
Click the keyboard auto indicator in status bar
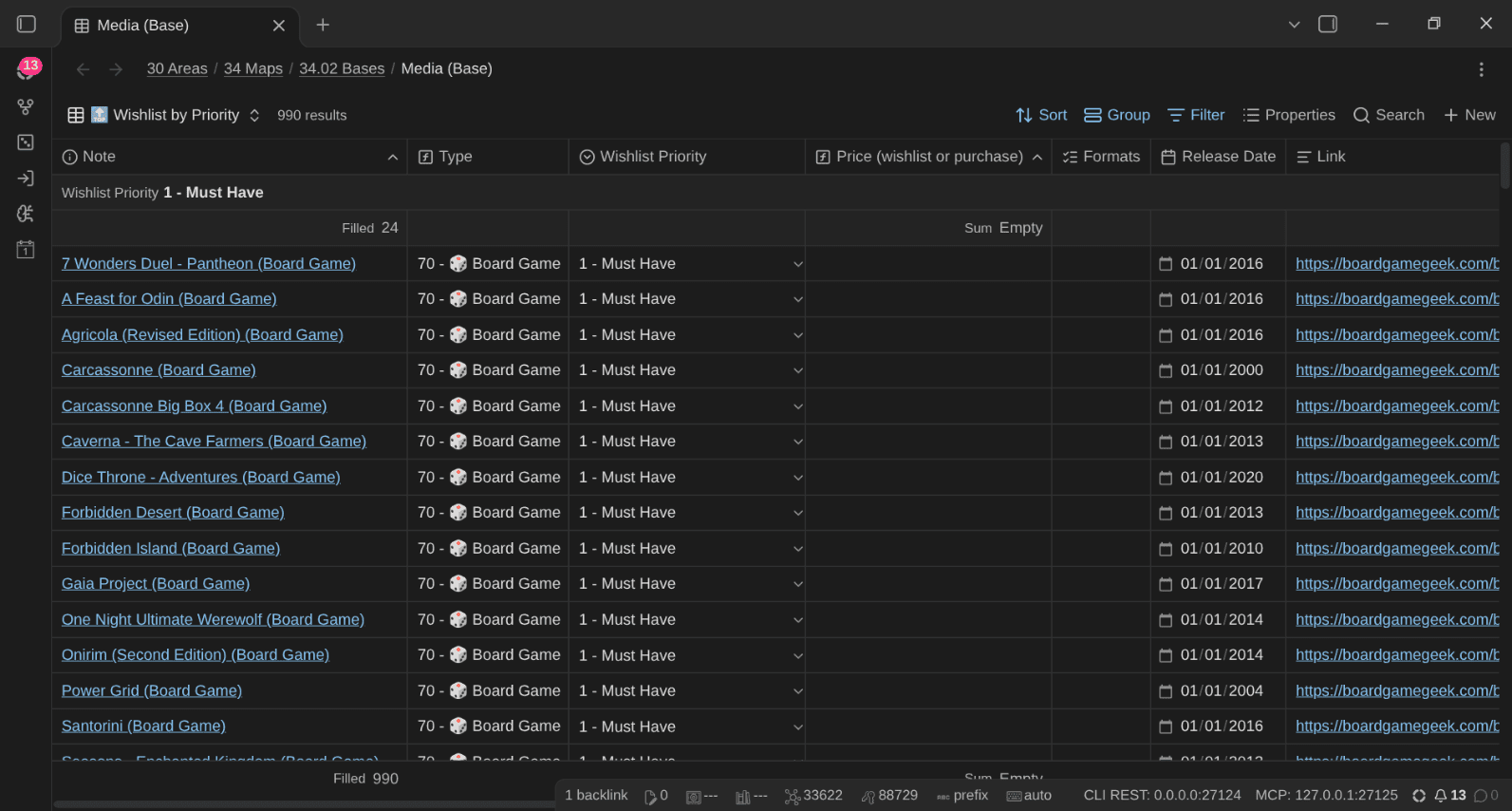coord(1029,796)
